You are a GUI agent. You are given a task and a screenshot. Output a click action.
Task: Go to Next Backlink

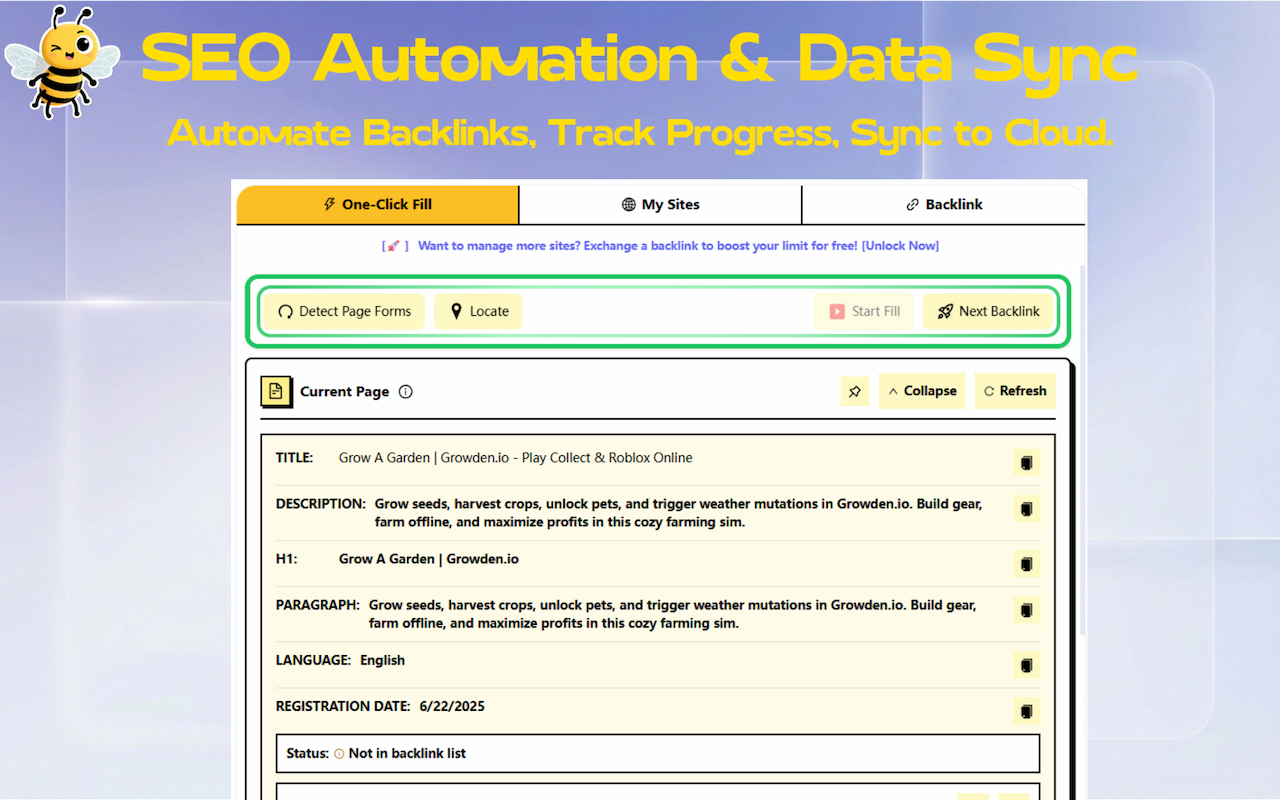988,311
